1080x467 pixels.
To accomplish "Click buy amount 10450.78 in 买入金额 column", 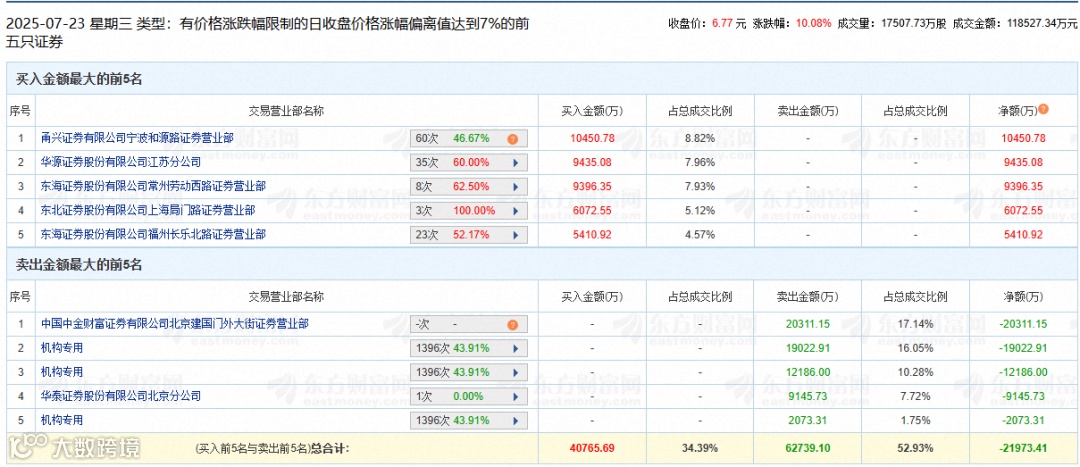I will (x=592, y=138).
